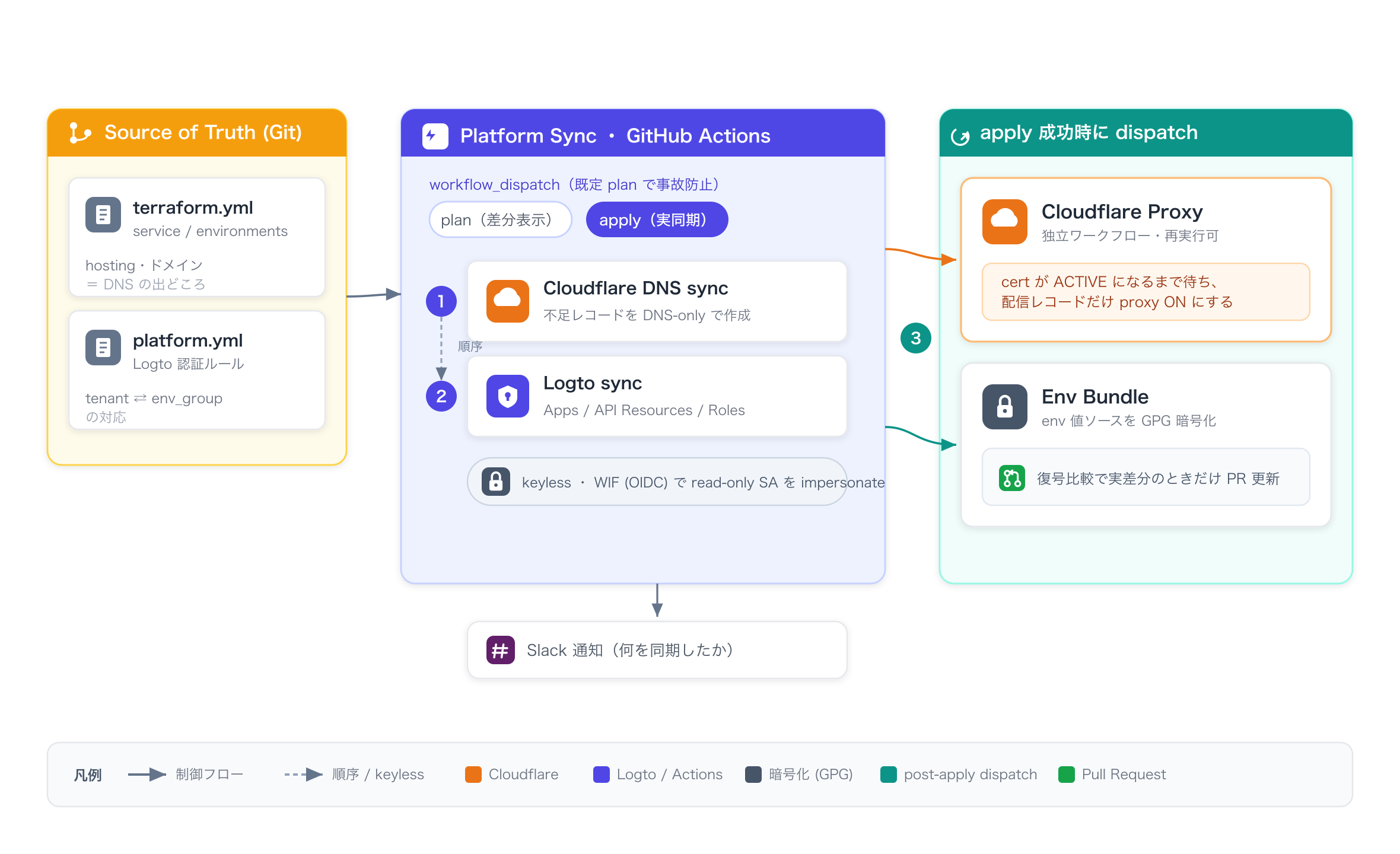Click 'Apps / API Resources / Roles' text
The width and height of the screenshot is (1400, 854).
coord(644,410)
